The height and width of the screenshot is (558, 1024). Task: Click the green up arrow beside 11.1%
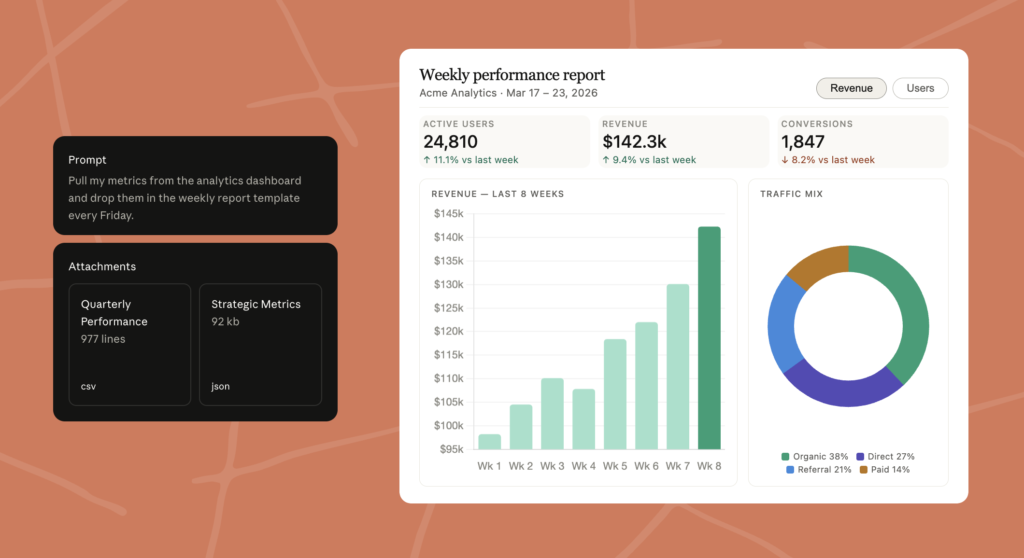426,159
